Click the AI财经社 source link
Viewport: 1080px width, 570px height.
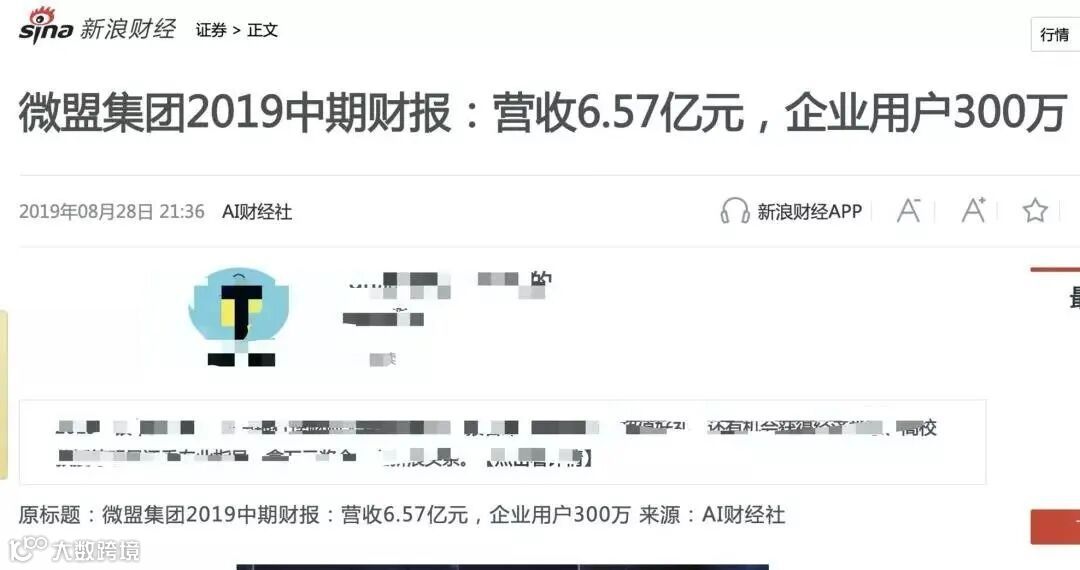(x=257, y=211)
